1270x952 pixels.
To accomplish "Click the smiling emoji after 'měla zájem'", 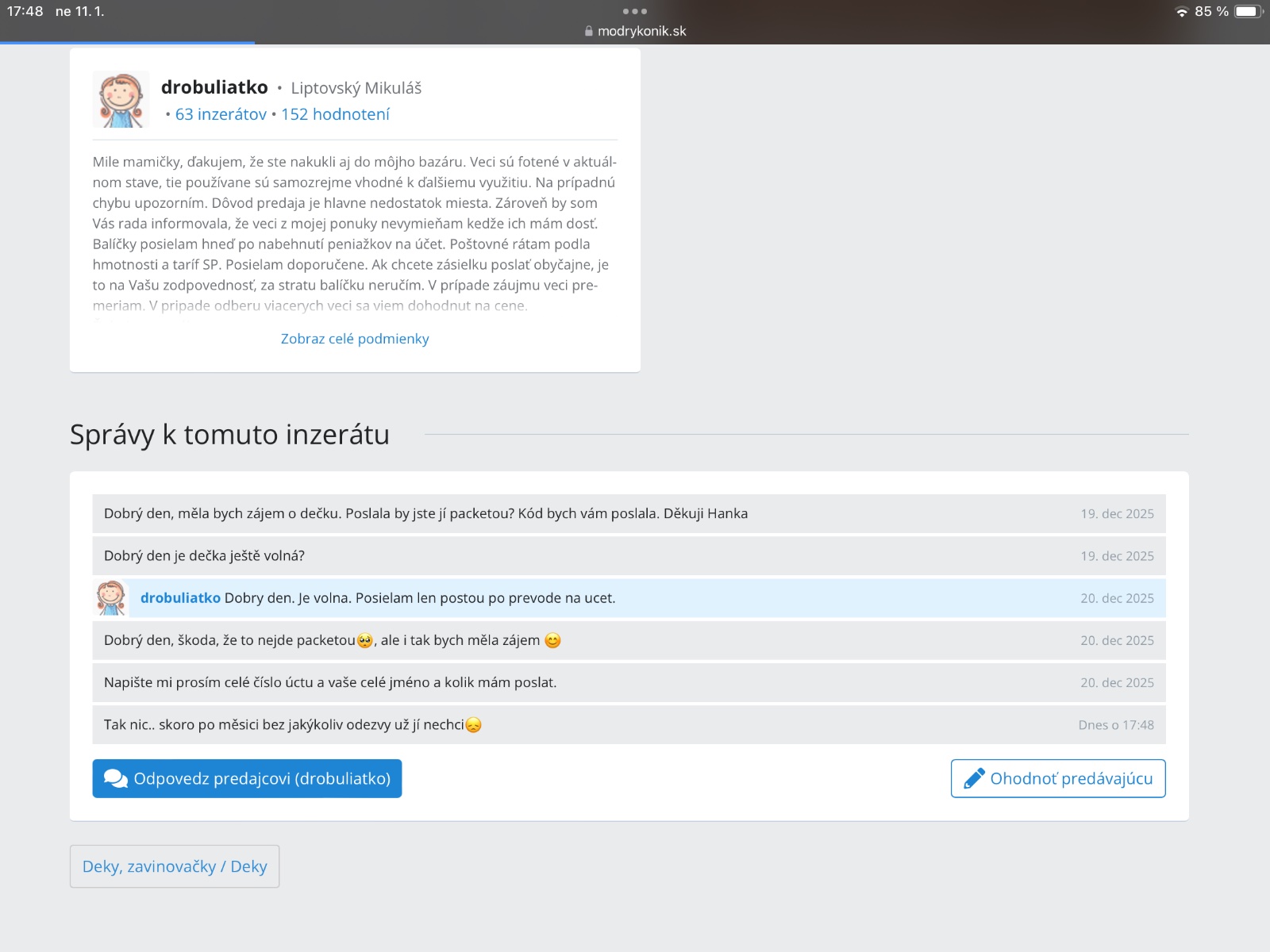I will (x=552, y=641).
